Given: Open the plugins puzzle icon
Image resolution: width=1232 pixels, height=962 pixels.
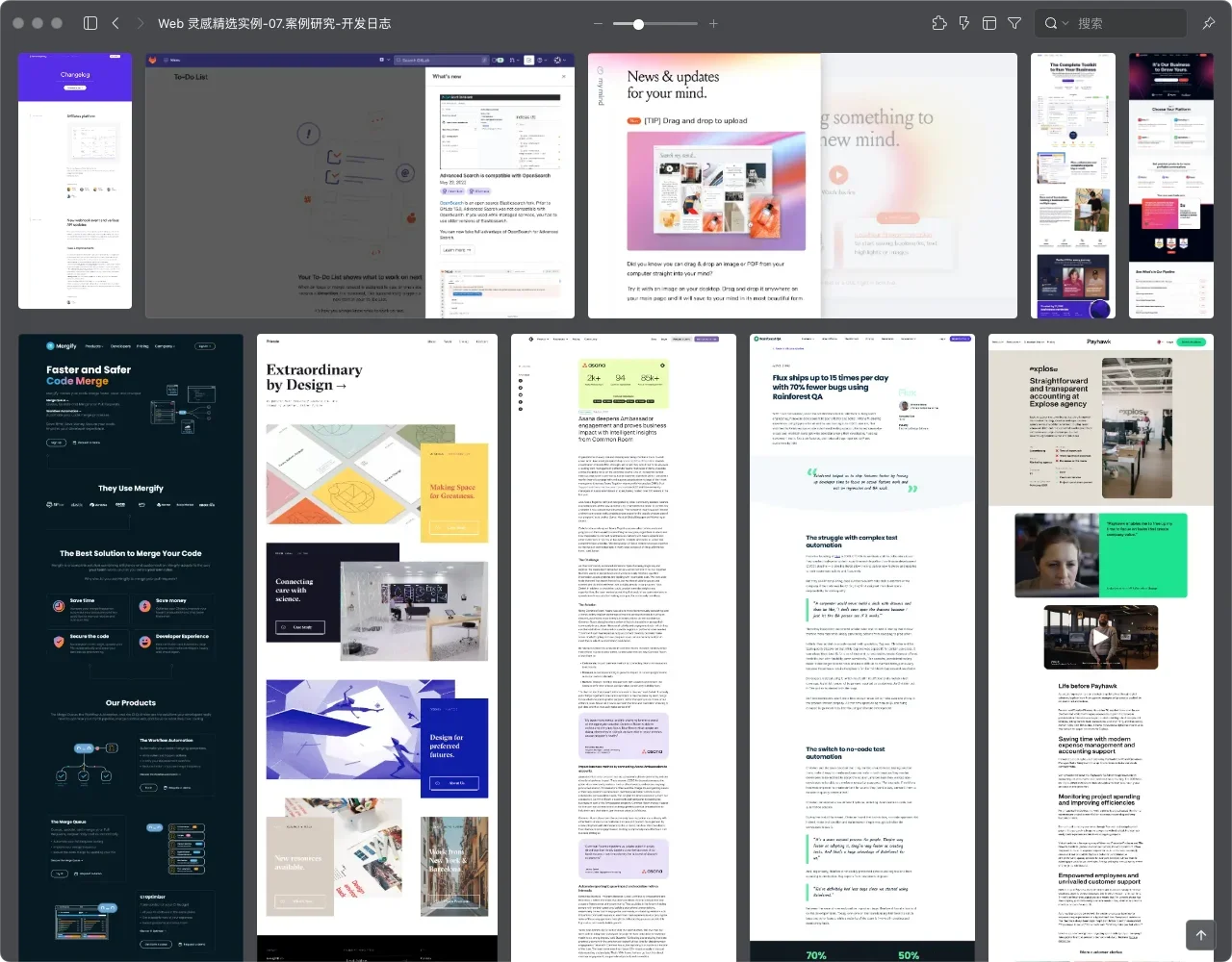Looking at the screenshot, I should pyautogui.click(x=939, y=23).
